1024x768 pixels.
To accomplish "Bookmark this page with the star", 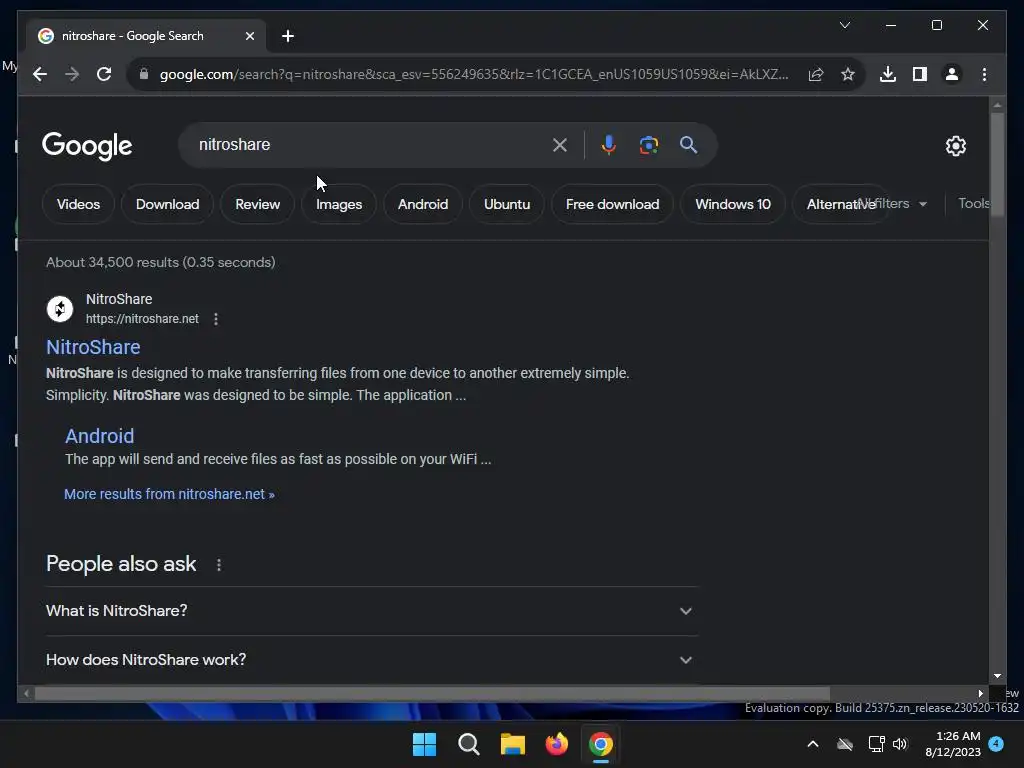I will click(848, 74).
